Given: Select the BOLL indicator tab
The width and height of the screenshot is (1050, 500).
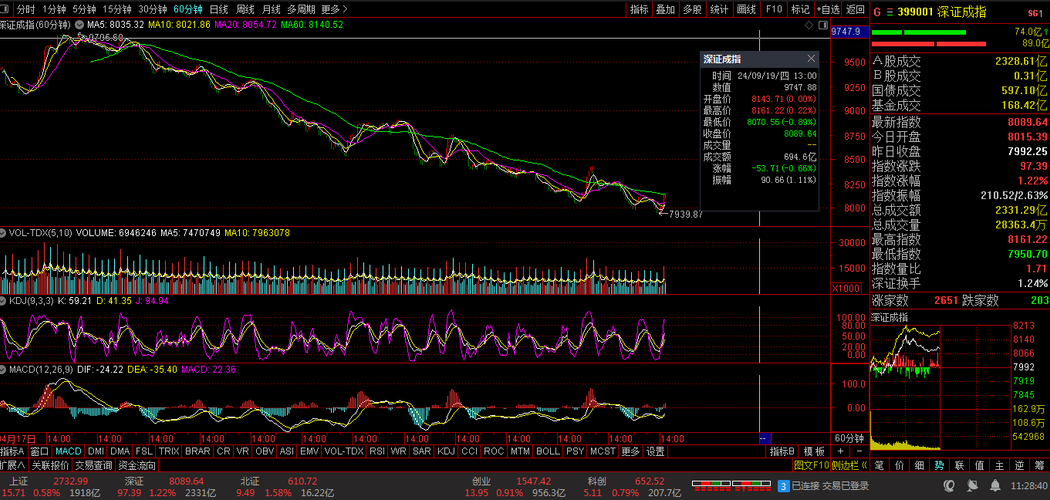Looking at the screenshot, I should (548, 452).
